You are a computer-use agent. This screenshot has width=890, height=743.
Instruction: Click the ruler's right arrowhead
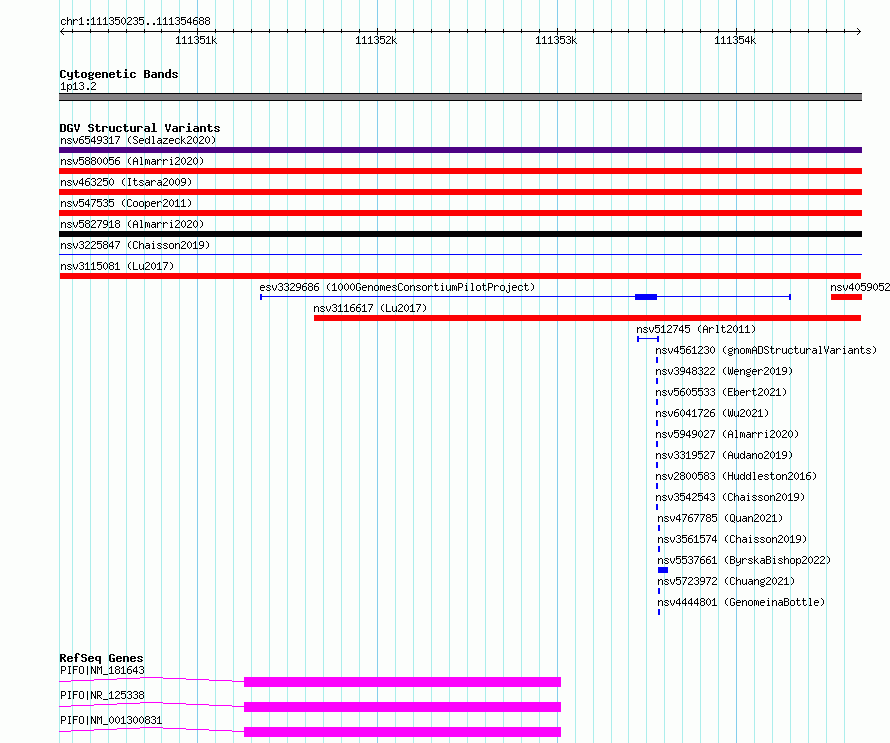click(859, 32)
